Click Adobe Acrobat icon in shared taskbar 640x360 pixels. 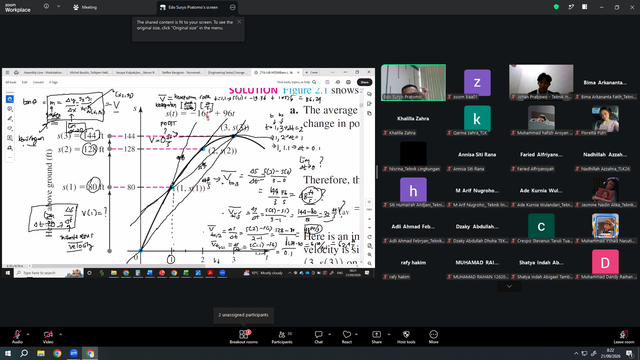[x=210, y=273]
